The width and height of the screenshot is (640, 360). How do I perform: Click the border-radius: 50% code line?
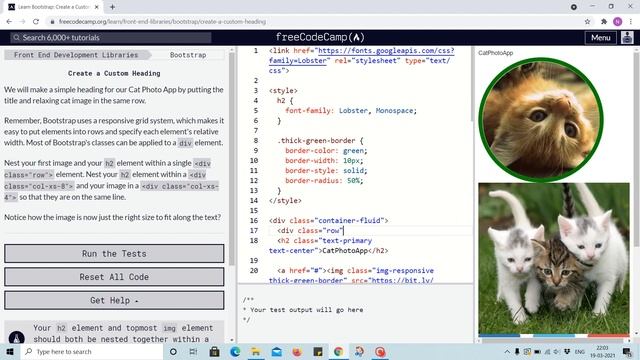point(324,180)
